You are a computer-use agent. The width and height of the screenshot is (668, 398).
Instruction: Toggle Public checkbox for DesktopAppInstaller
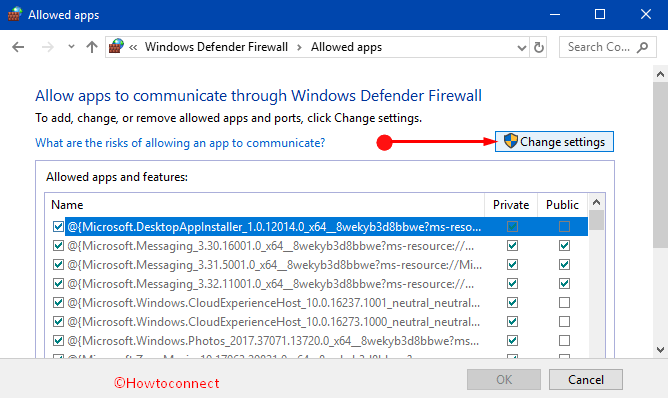[564, 227]
